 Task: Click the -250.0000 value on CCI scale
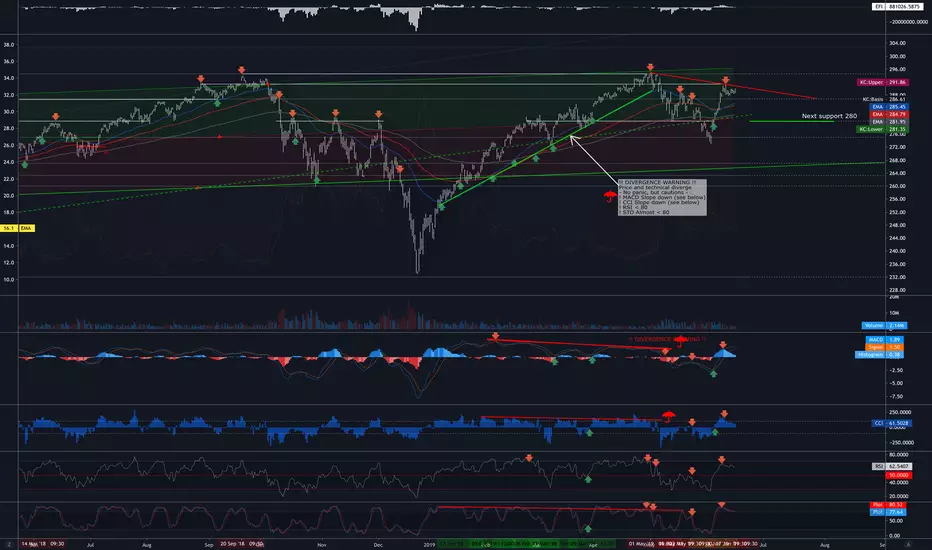[900, 442]
